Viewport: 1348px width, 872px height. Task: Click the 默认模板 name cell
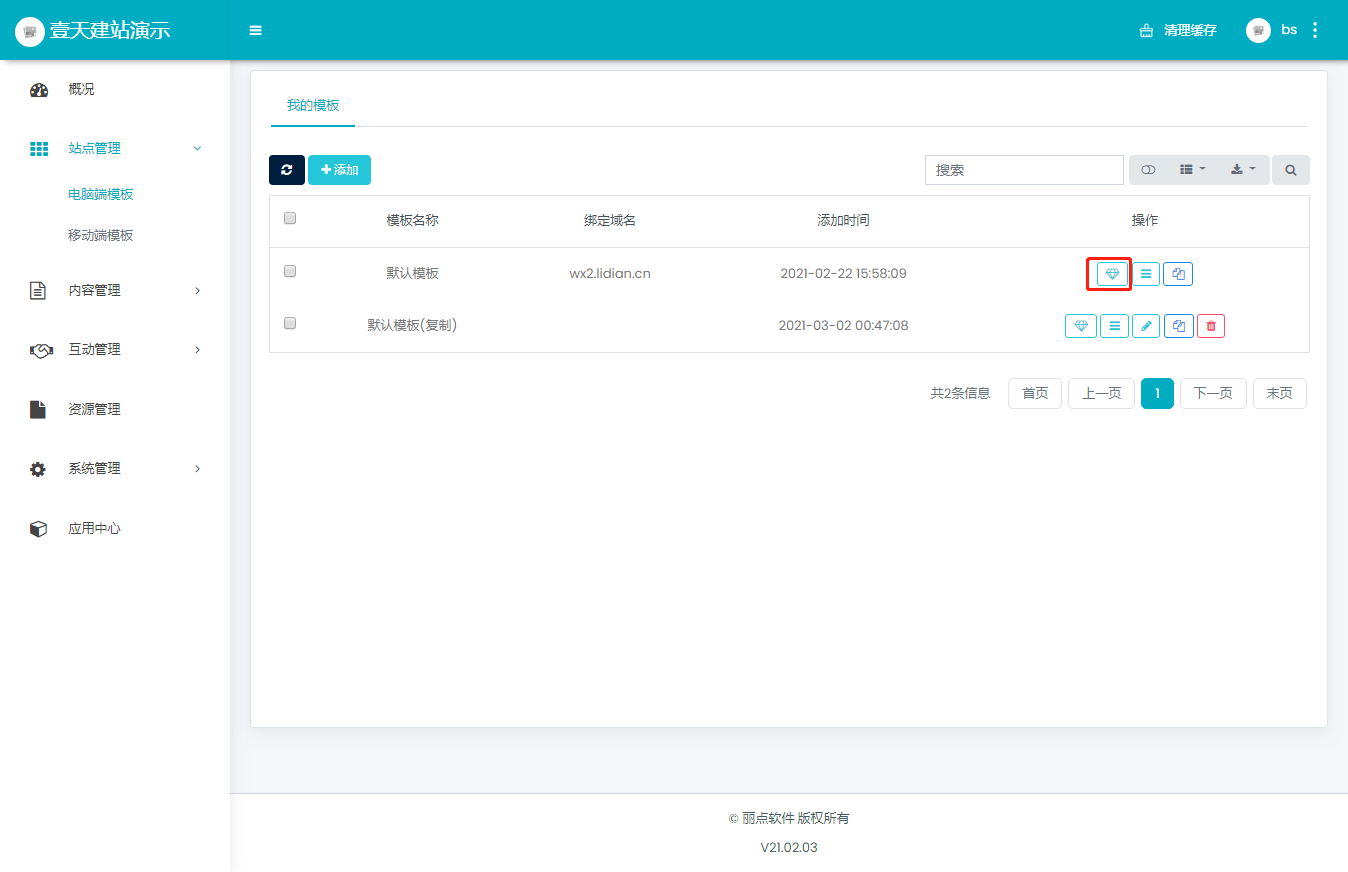413,273
